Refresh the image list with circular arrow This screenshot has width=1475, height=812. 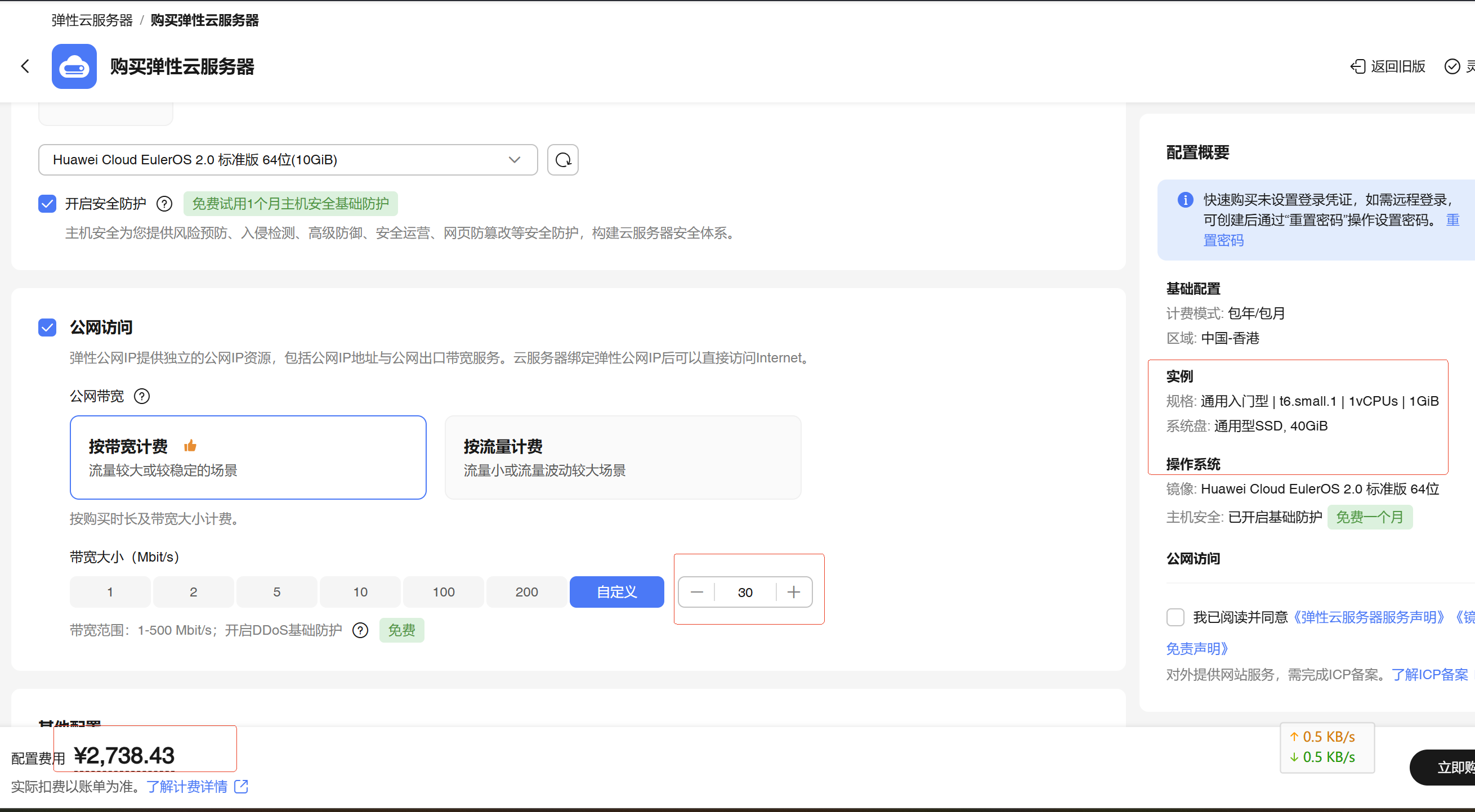[x=563, y=160]
